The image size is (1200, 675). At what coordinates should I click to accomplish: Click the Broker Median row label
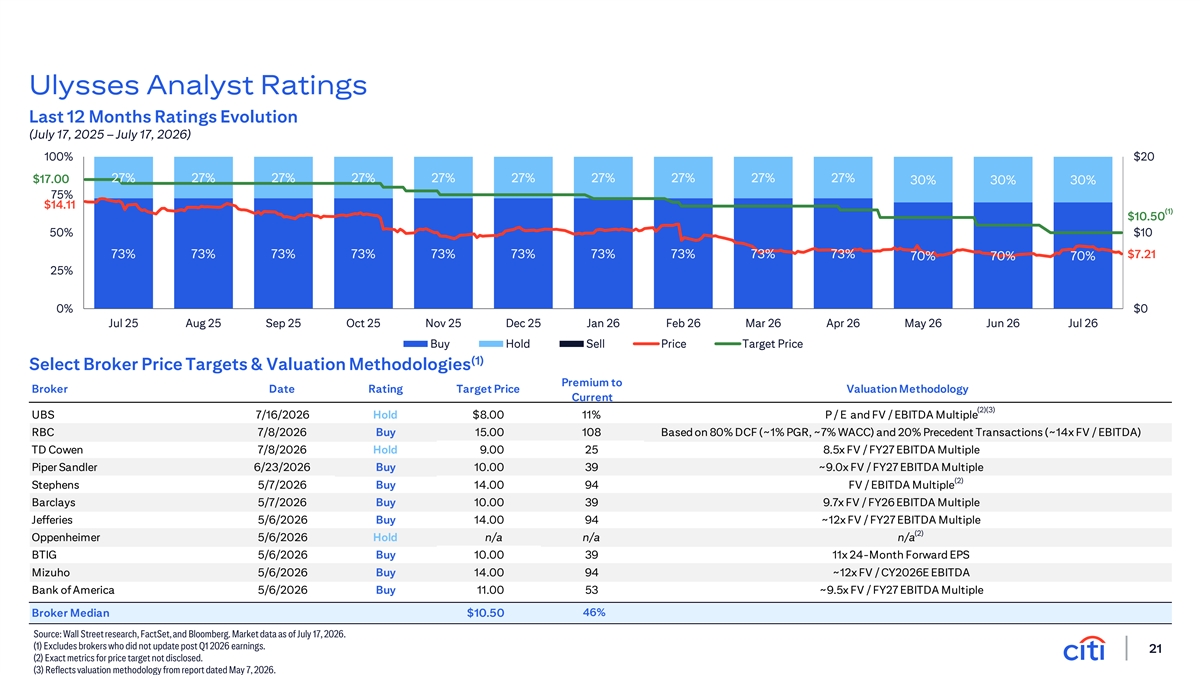point(71,612)
